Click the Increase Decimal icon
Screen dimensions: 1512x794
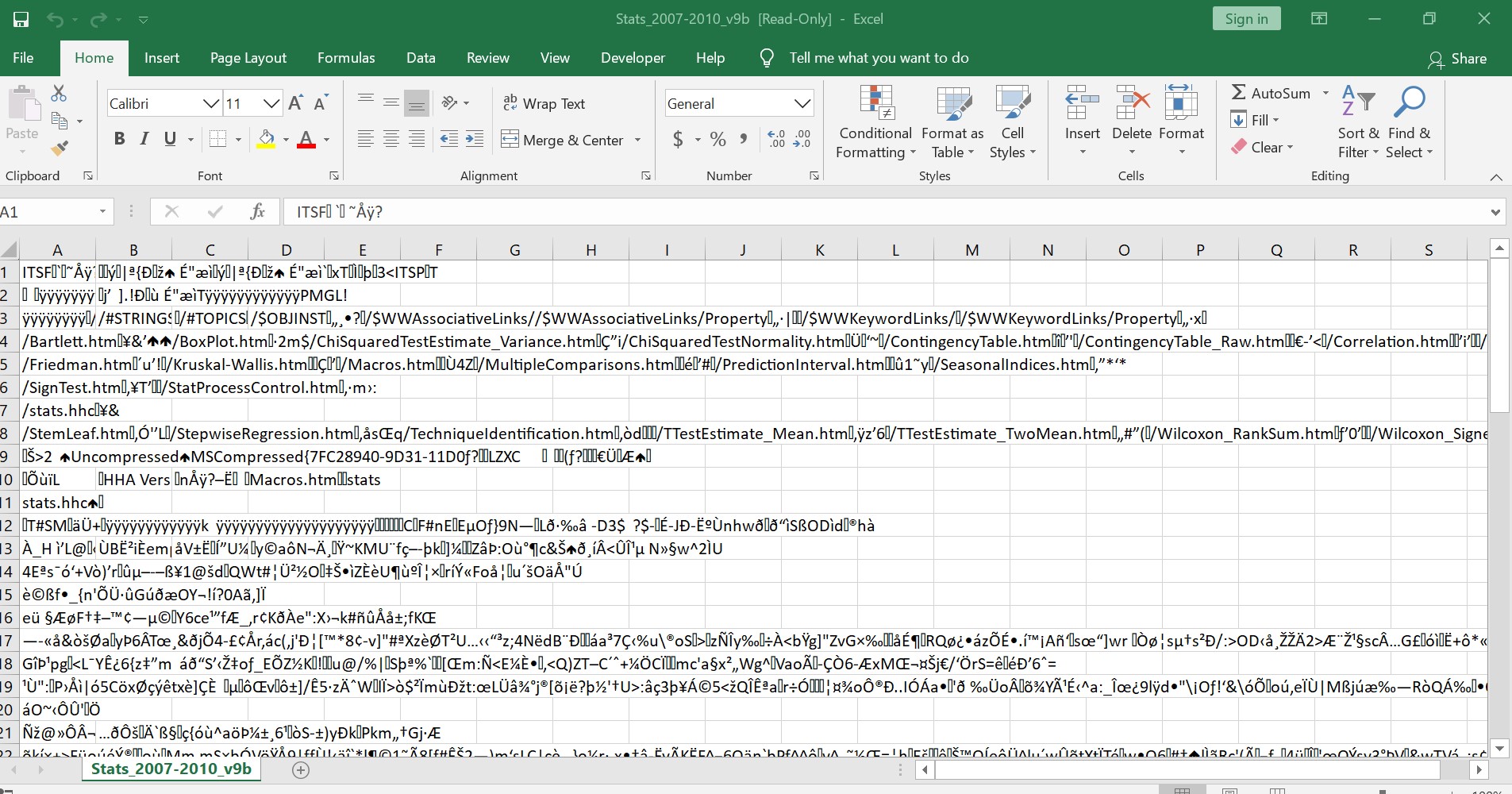pyautogui.click(x=777, y=140)
